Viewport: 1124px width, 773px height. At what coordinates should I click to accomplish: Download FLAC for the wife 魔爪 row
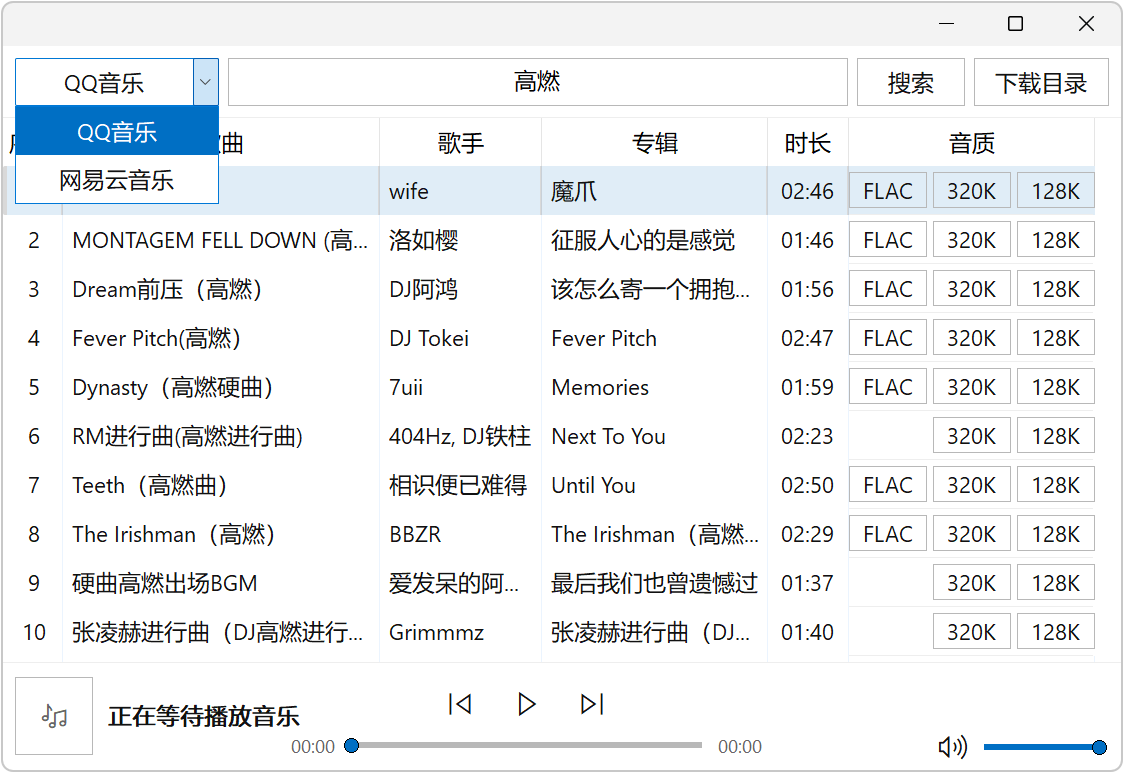tap(887, 191)
